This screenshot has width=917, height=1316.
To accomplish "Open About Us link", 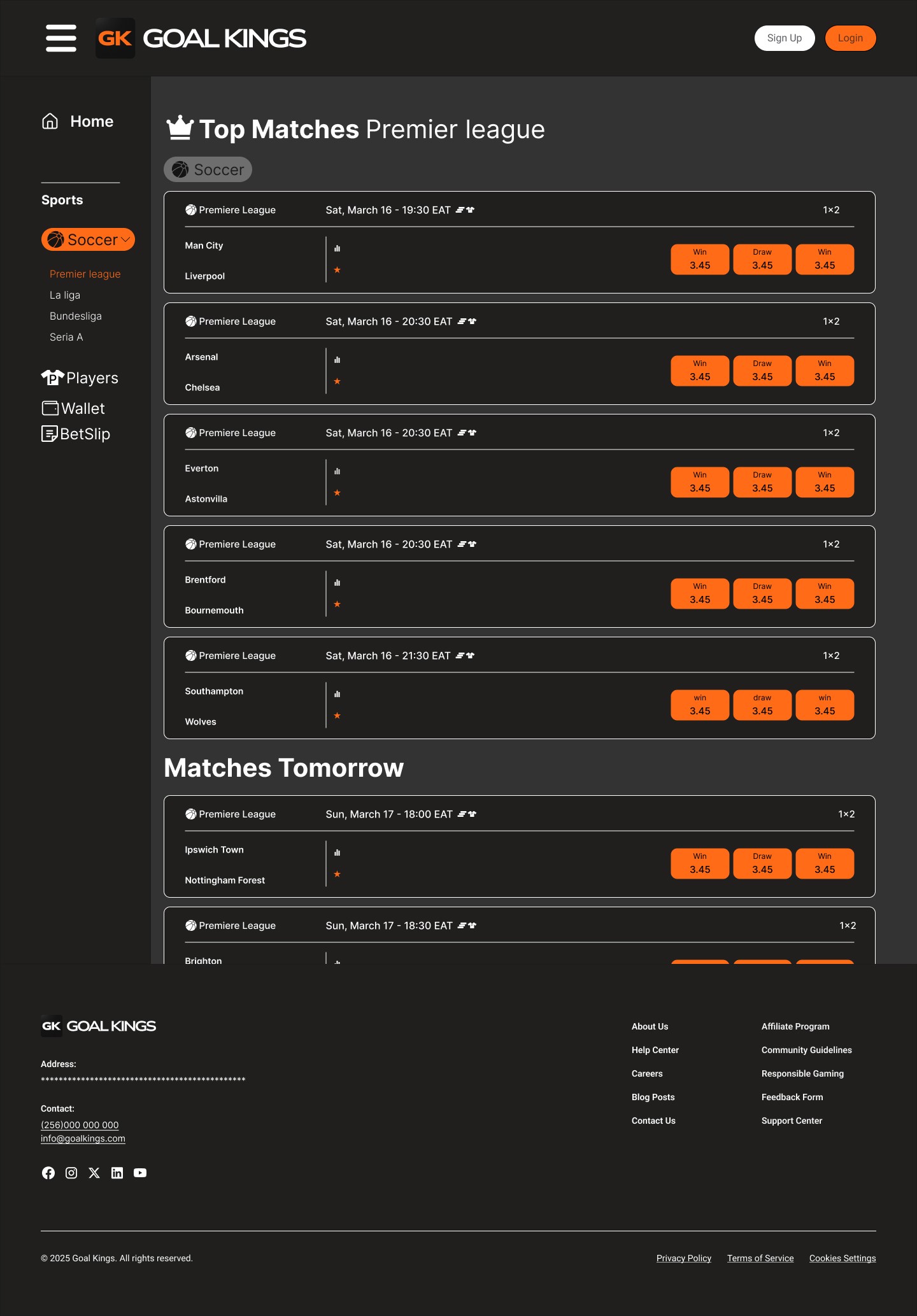I will [x=650, y=1026].
